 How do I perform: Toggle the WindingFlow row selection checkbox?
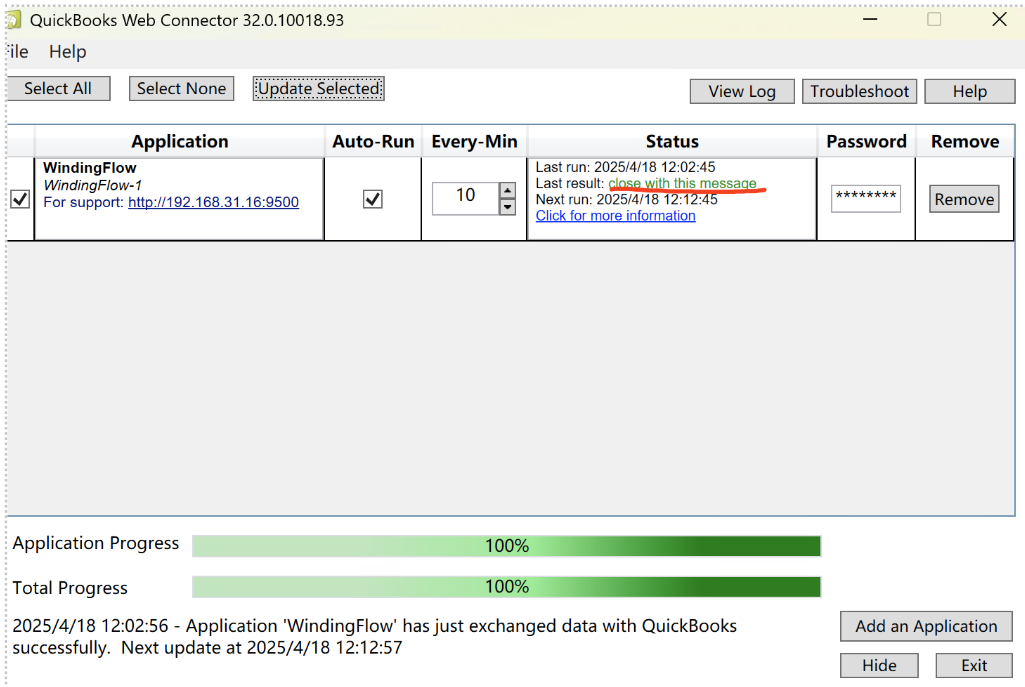(x=20, y=199)
